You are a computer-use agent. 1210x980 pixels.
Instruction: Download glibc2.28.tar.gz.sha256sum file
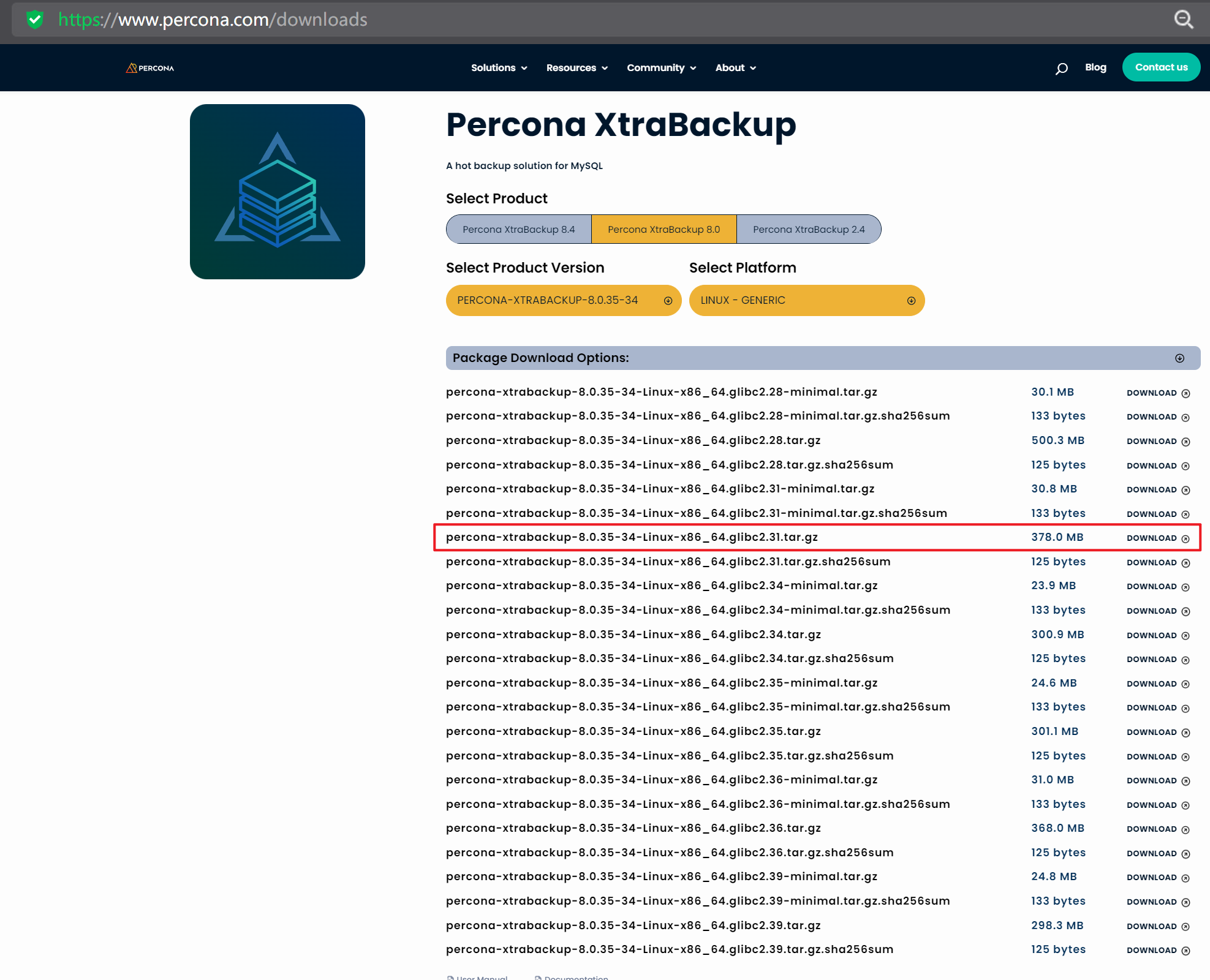pos(1158,466)
